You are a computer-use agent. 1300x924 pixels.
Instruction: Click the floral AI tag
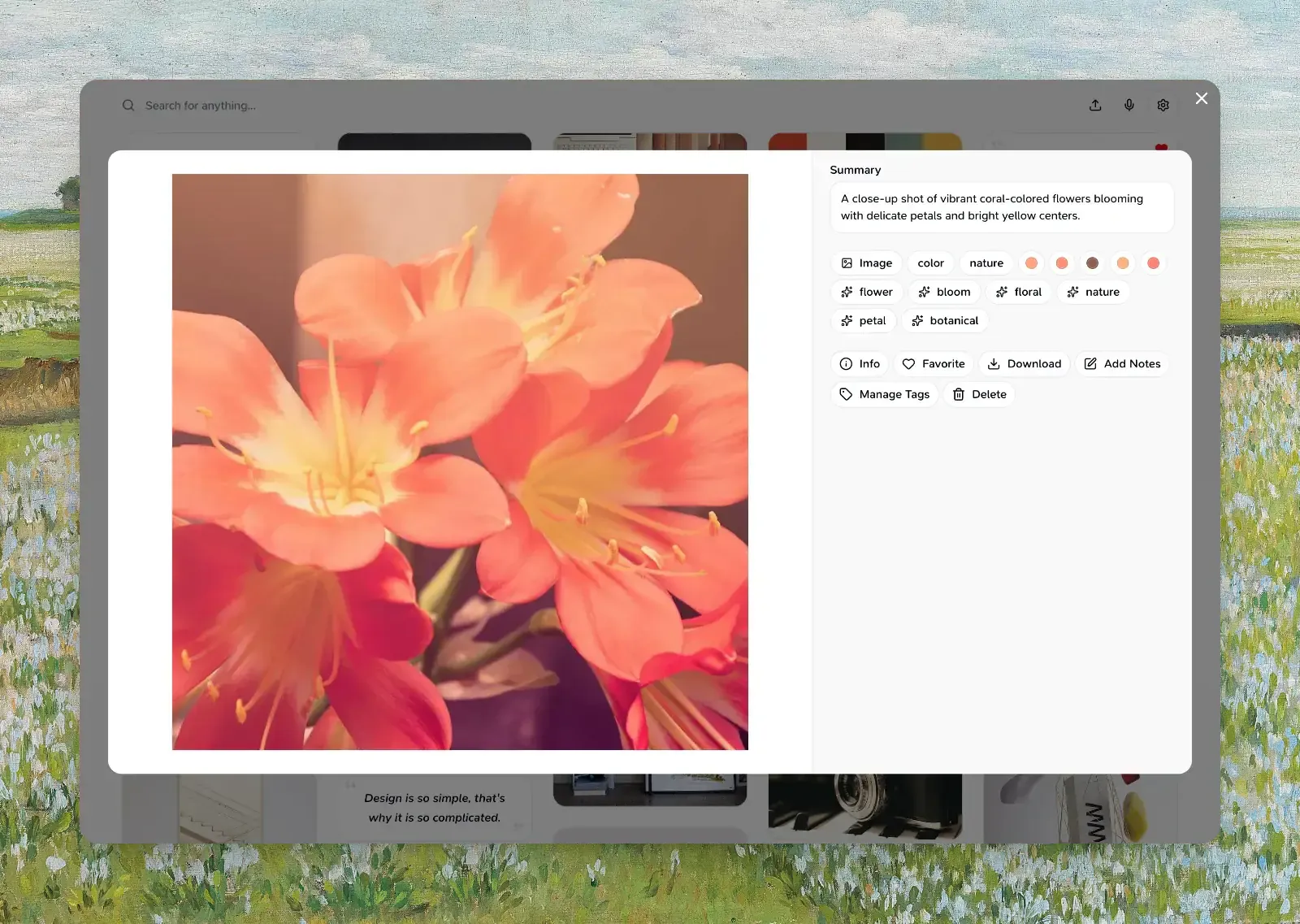tap(1018, 292)
